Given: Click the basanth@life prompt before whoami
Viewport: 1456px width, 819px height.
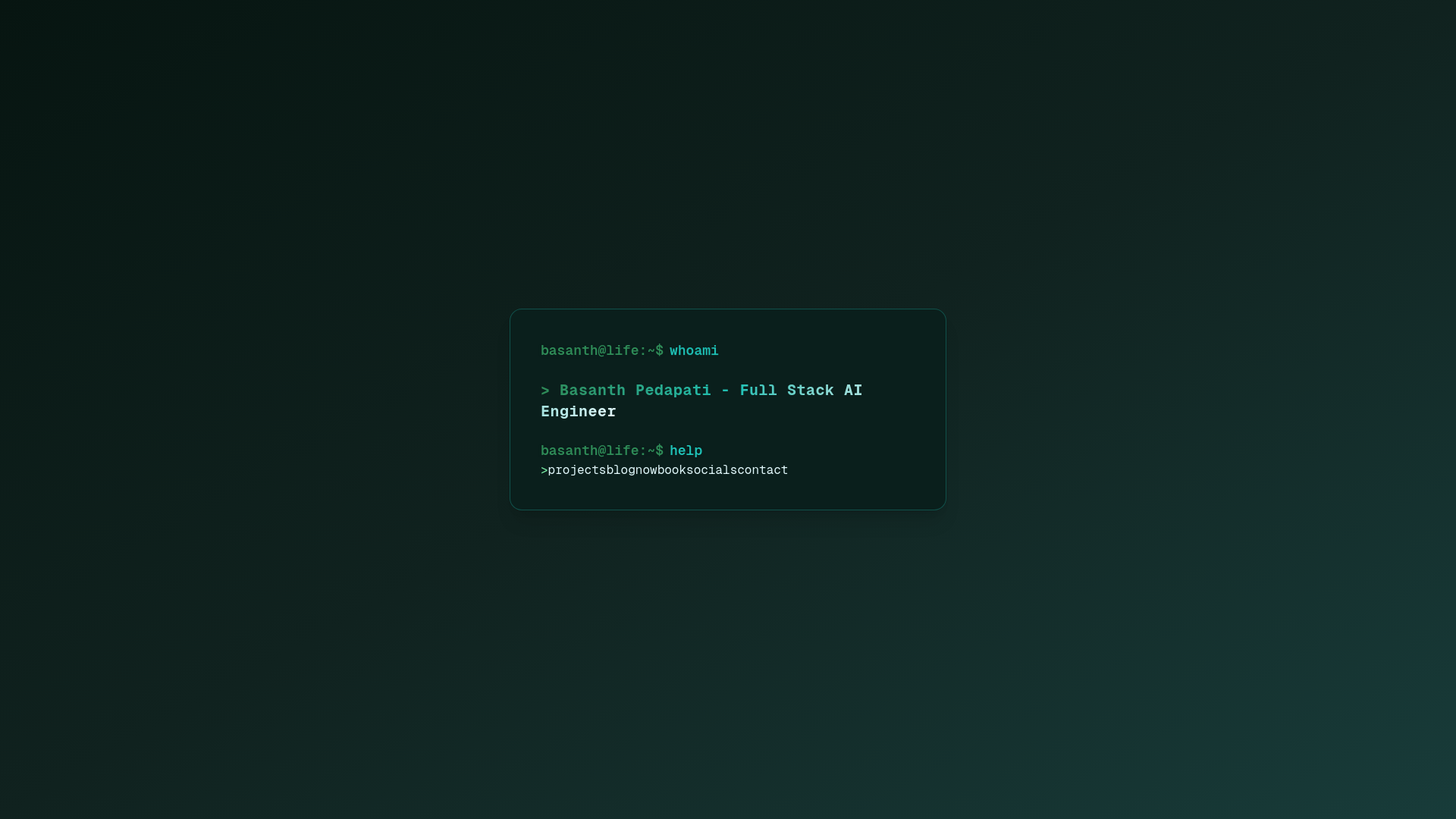Looking at the screenshot, I should pos(602,351).
